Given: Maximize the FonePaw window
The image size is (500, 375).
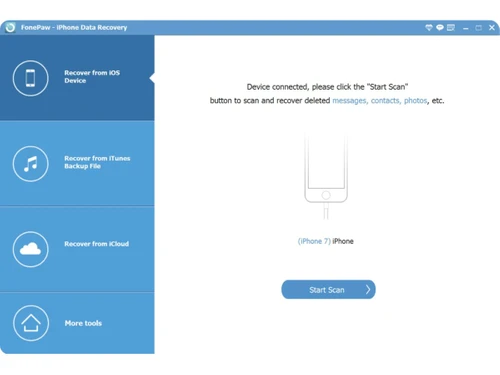Looking at the screenshot, I should tap(479, 28).
